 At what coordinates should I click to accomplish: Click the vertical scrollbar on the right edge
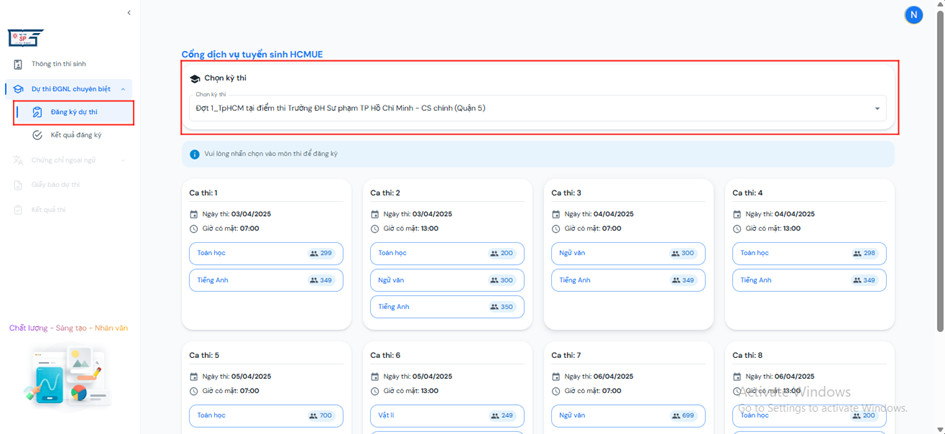pos(939,200)
